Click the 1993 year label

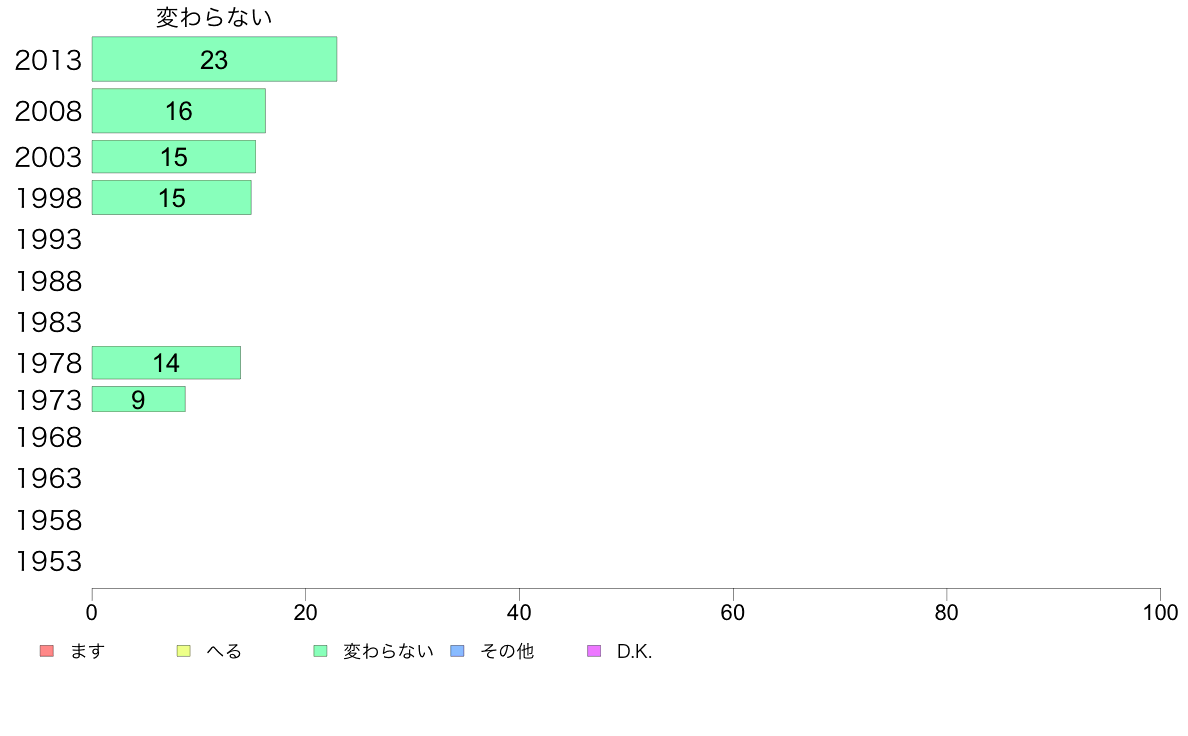pos(48,240)
